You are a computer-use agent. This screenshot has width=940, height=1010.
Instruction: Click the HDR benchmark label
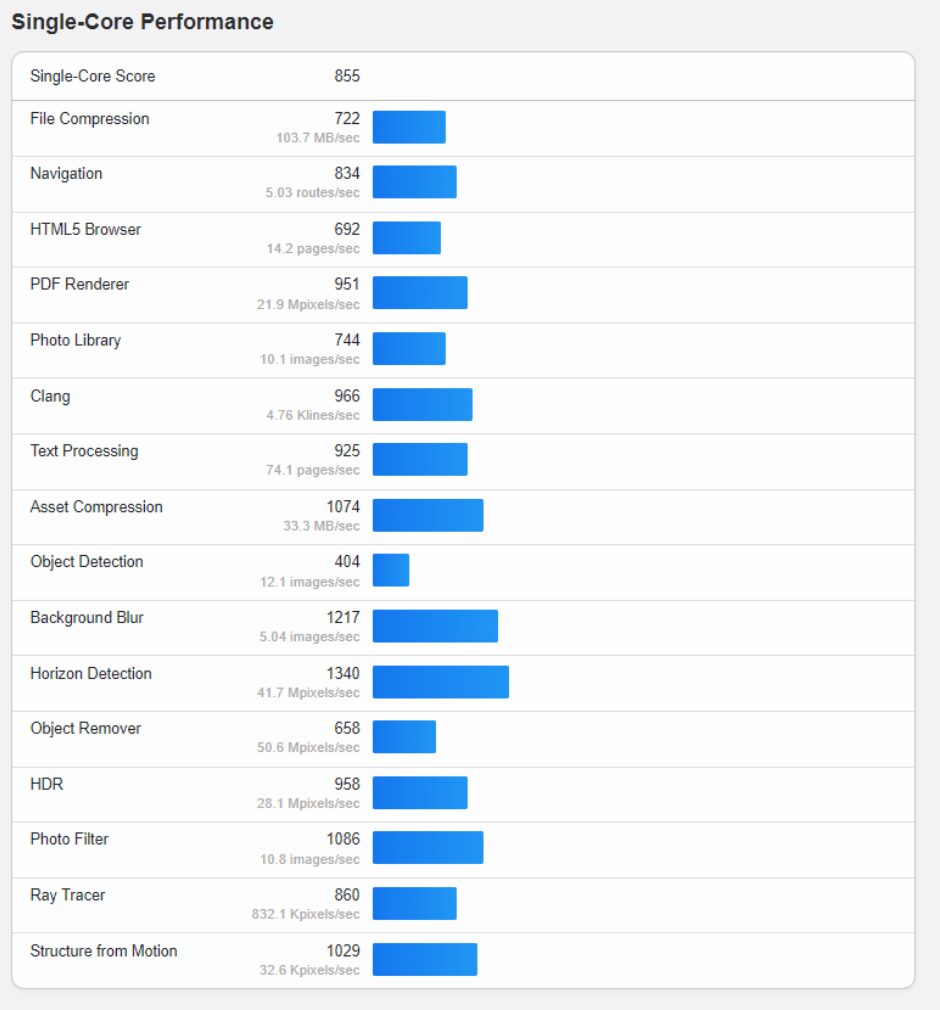coord(47,785)
